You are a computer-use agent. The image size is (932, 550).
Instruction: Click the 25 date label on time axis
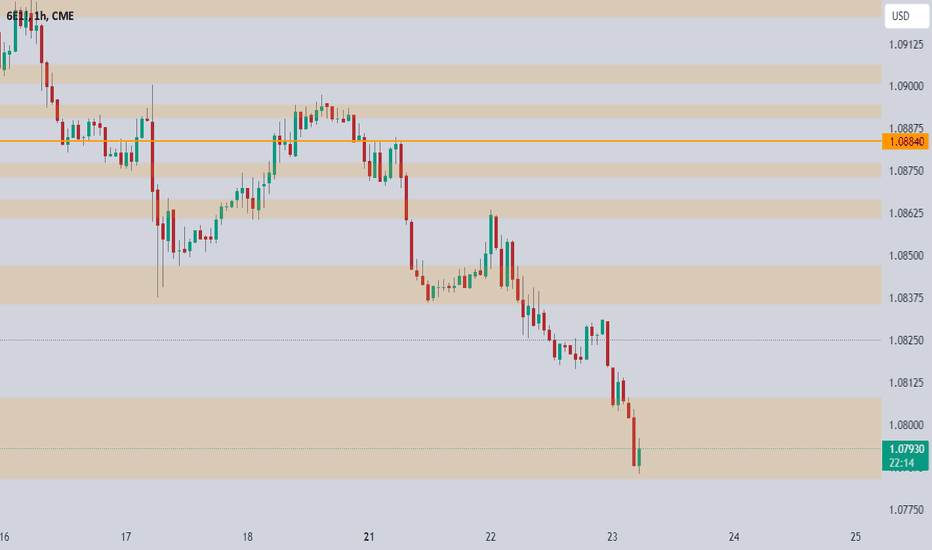(x=855, y=537)
